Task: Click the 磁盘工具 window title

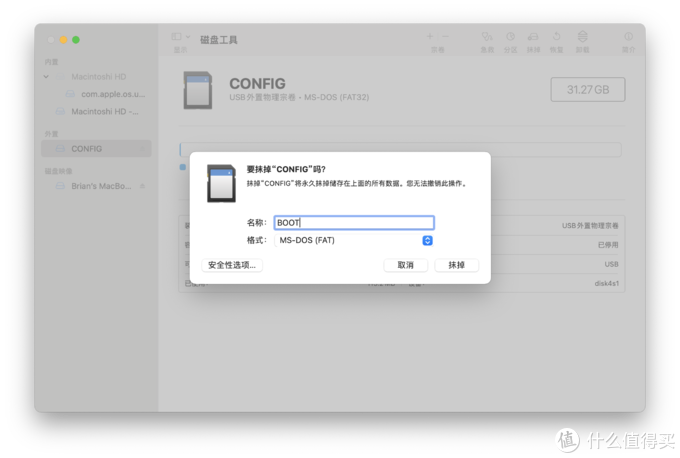Action: tap(219, 40)
